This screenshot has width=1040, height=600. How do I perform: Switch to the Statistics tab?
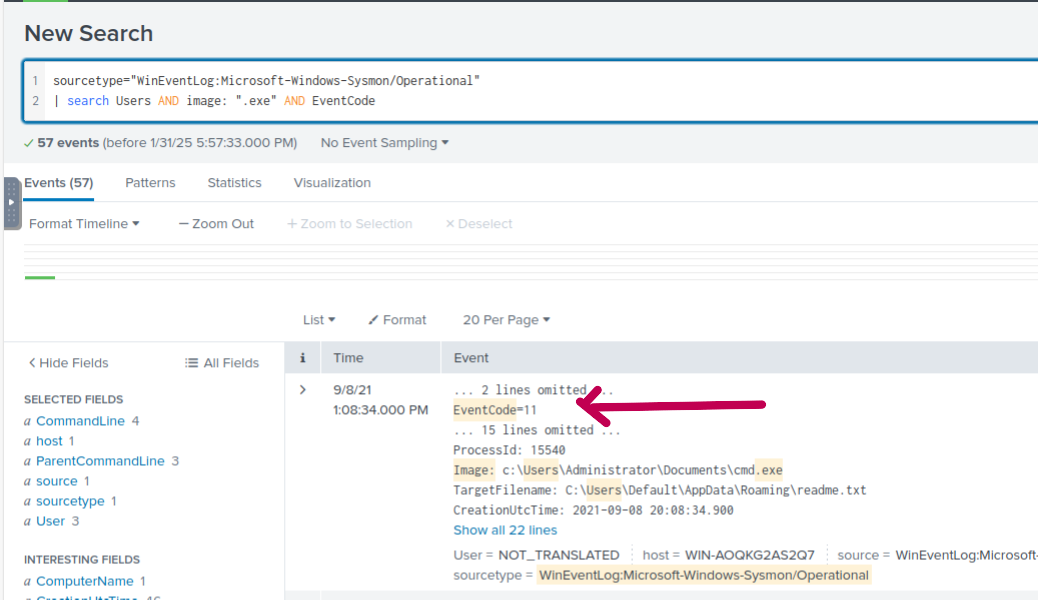point(234,183)
